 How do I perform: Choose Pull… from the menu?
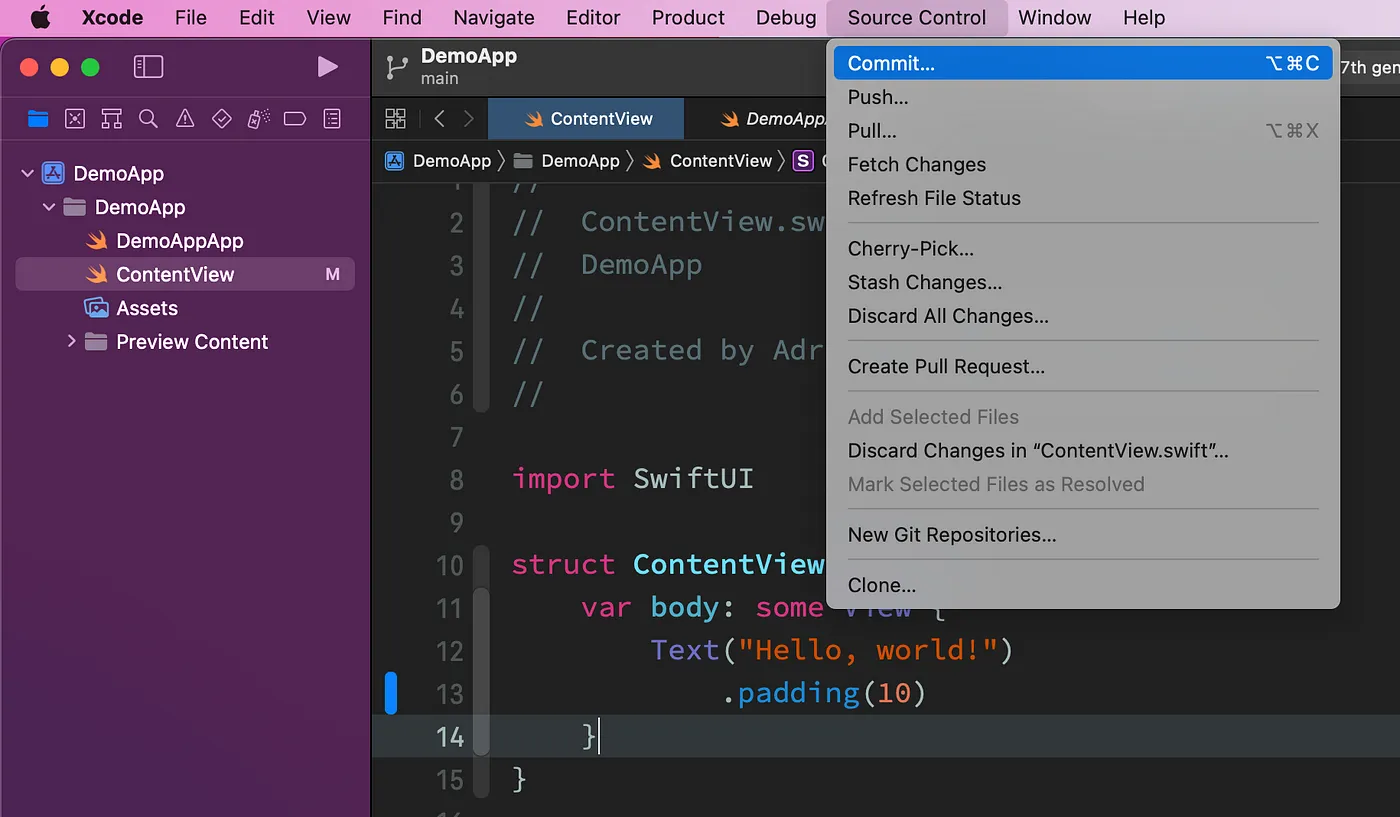coord(1083,131)
